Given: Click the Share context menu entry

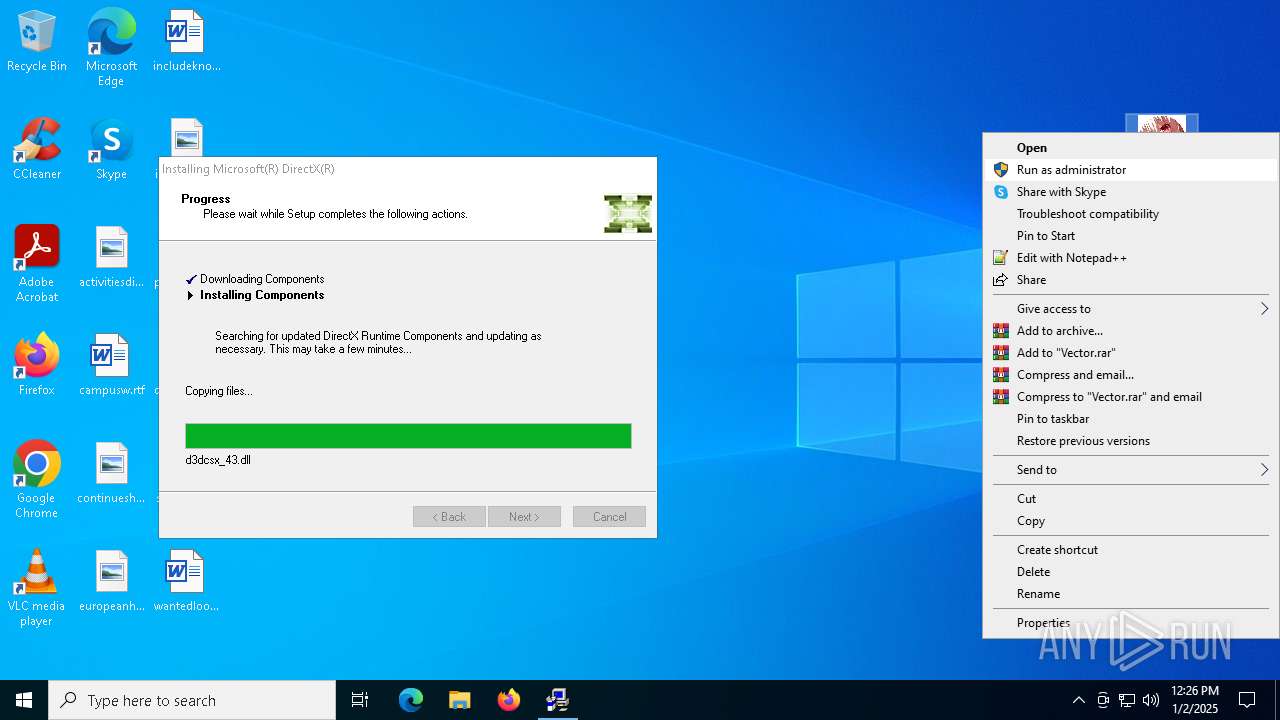Looking at the screenshot, I should pos(1131,280).
